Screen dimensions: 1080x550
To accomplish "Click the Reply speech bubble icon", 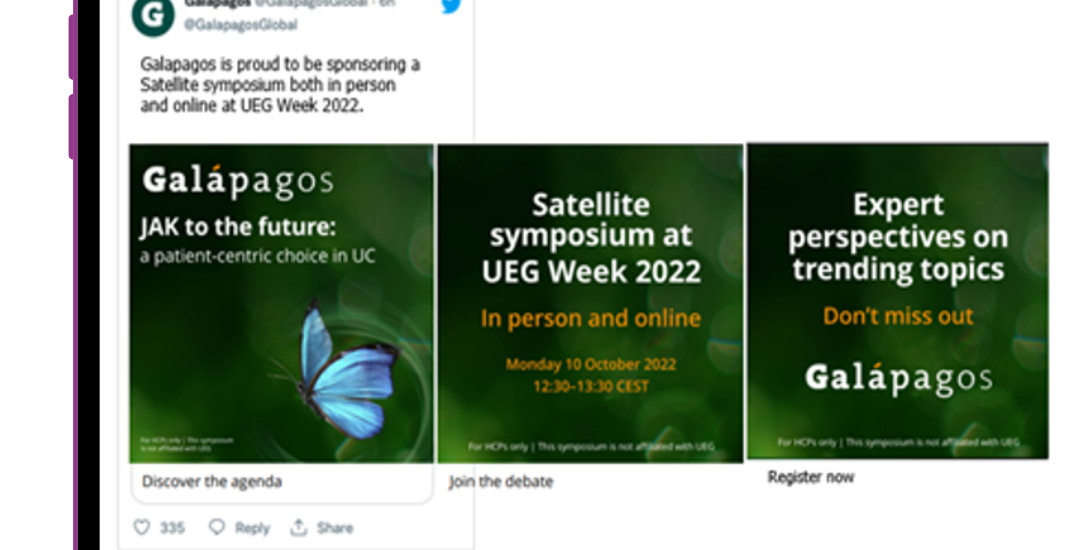I will (217, 527).
